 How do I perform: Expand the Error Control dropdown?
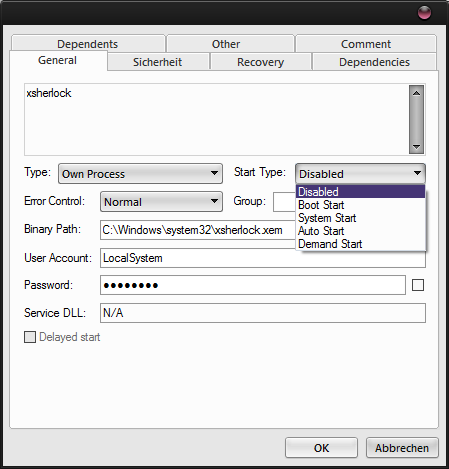[161, 201]
